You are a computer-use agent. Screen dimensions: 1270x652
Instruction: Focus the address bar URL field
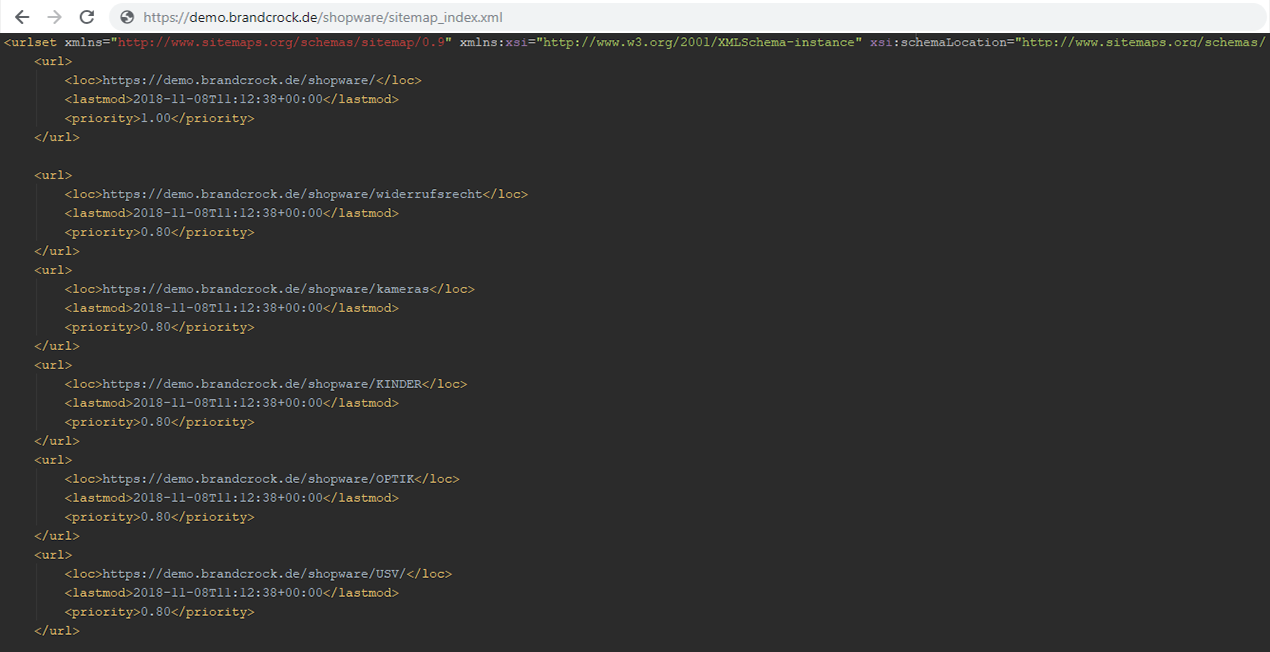click(689, 17)
